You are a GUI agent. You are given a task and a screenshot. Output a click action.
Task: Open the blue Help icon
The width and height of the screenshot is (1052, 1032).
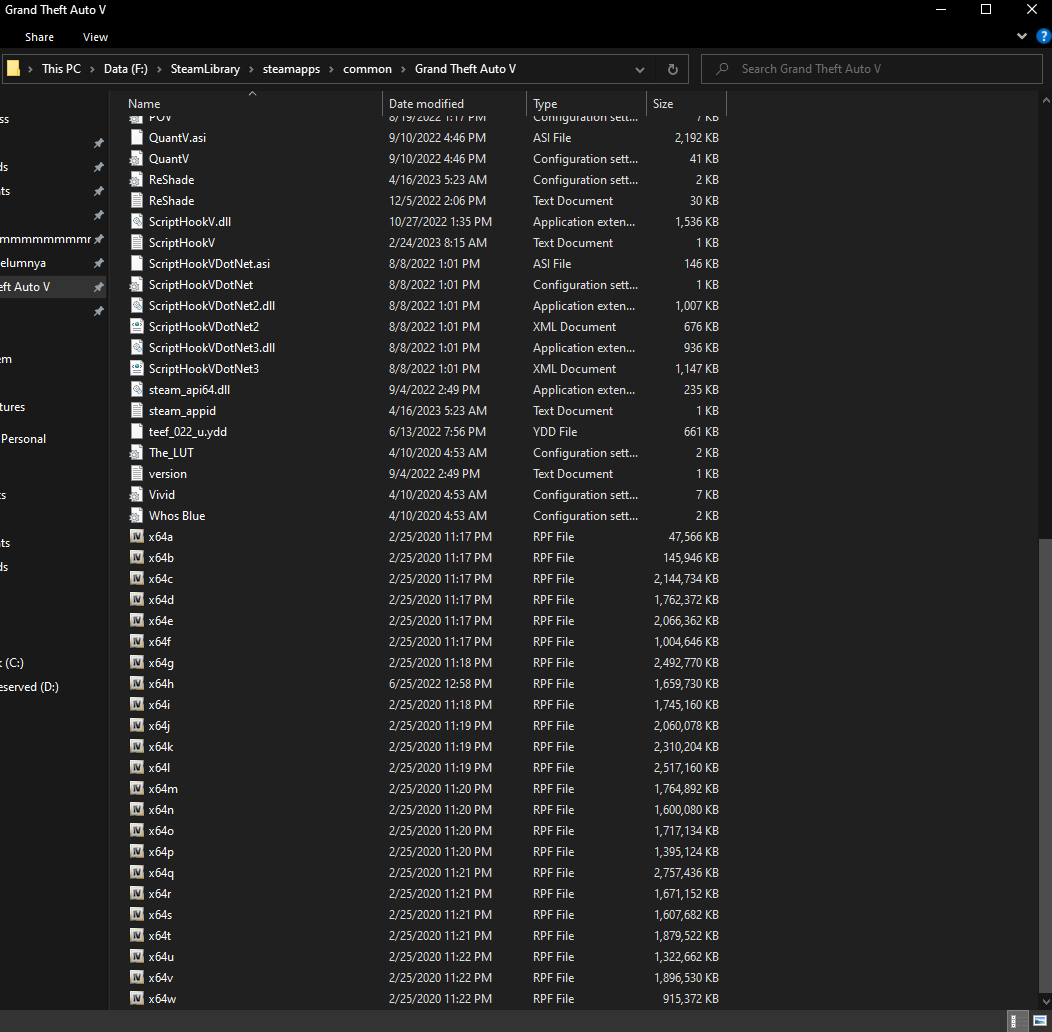click(1043, 36)
